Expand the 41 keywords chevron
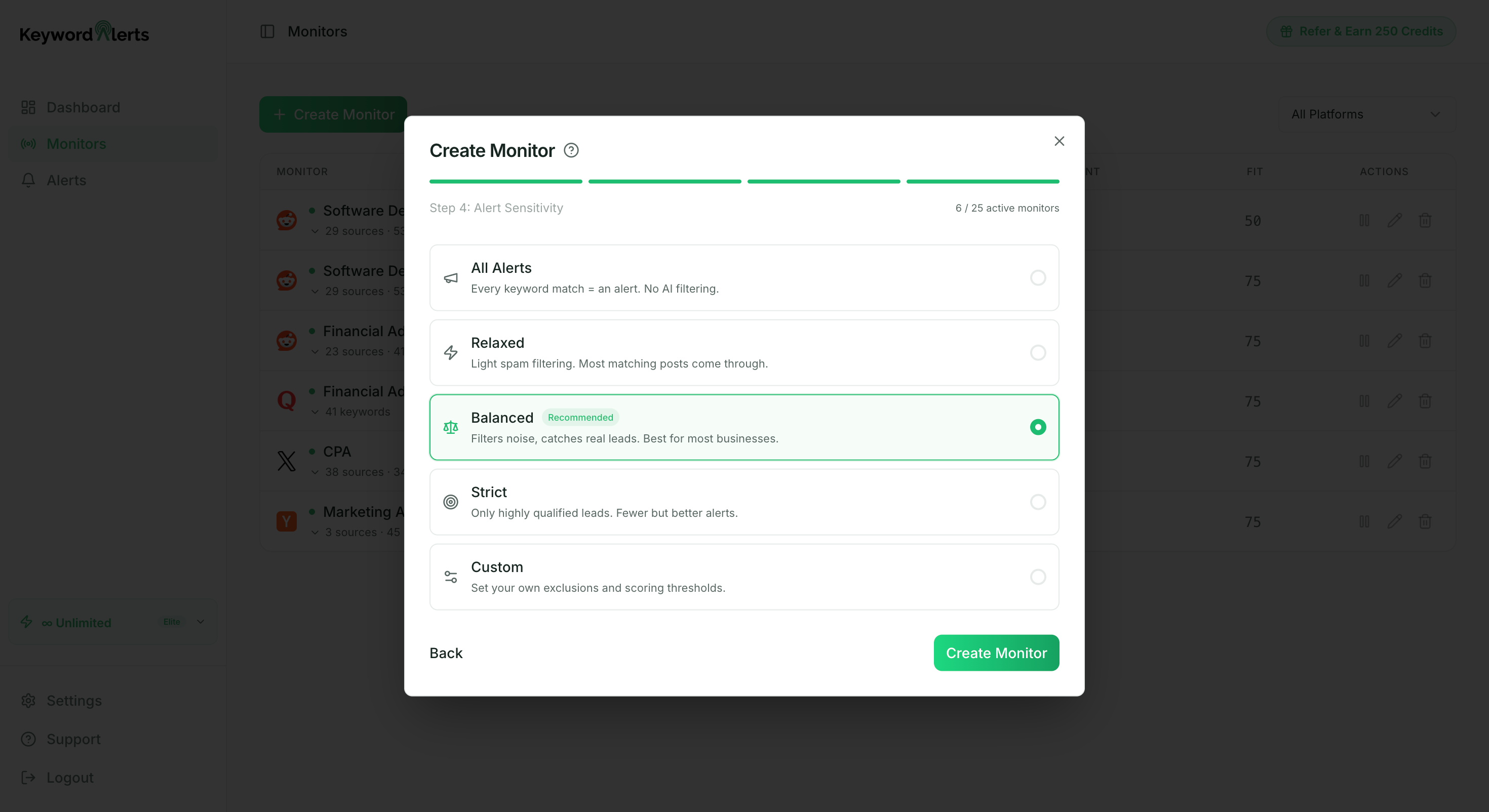This screenshot has height=812, width=1489. 315,412
